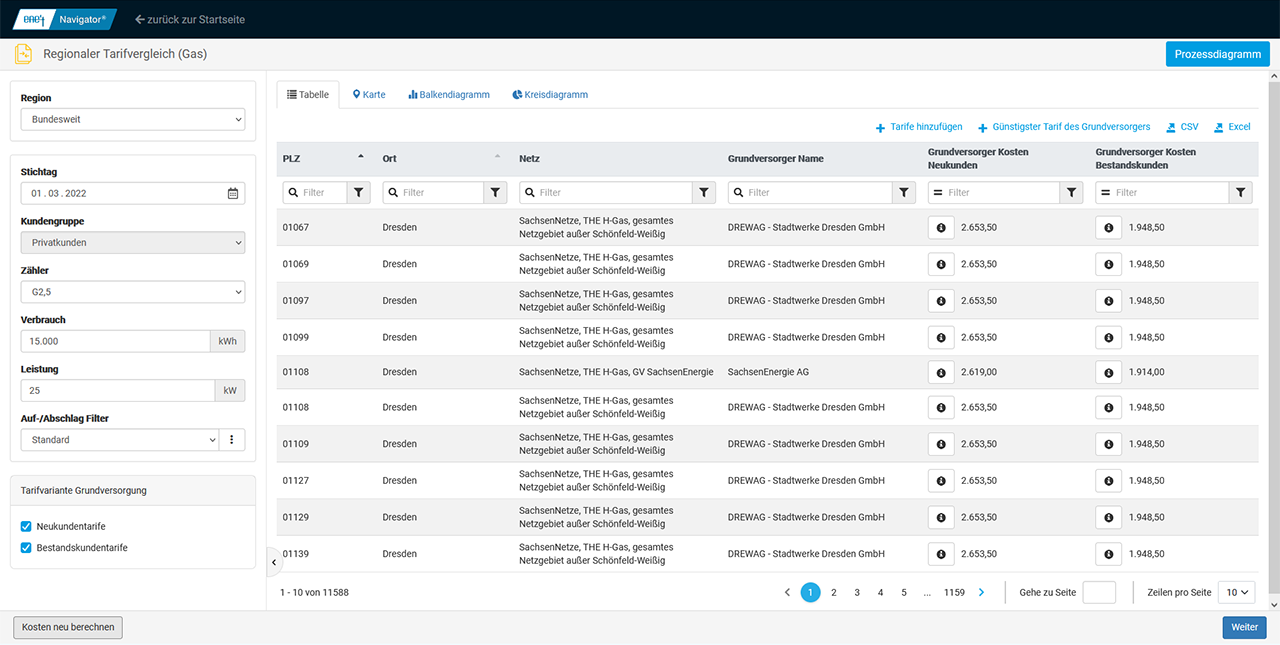The image size is (1280, 645).
Task: Click the Grundversorger Name filter text box
Action: tap(810, 192)
